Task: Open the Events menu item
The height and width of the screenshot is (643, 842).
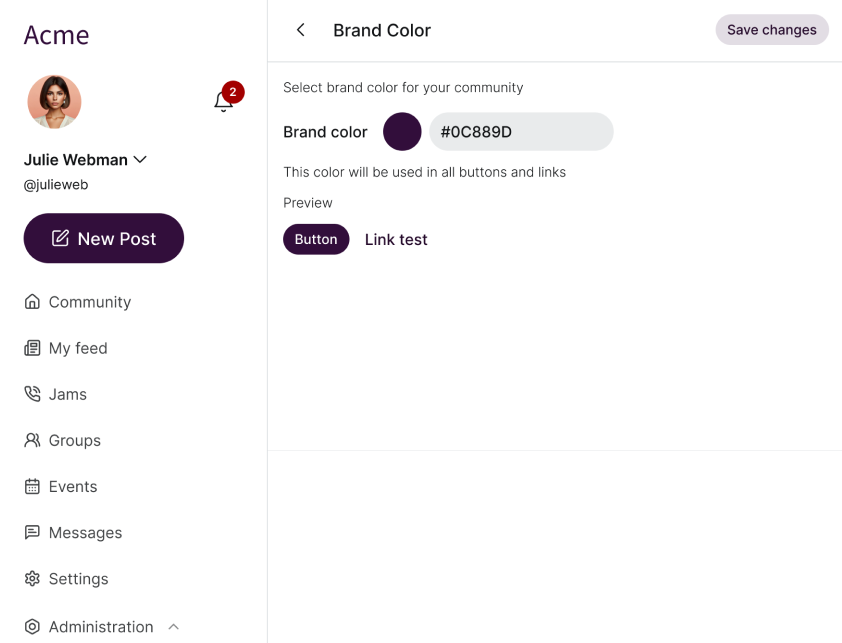Action: 73,487
